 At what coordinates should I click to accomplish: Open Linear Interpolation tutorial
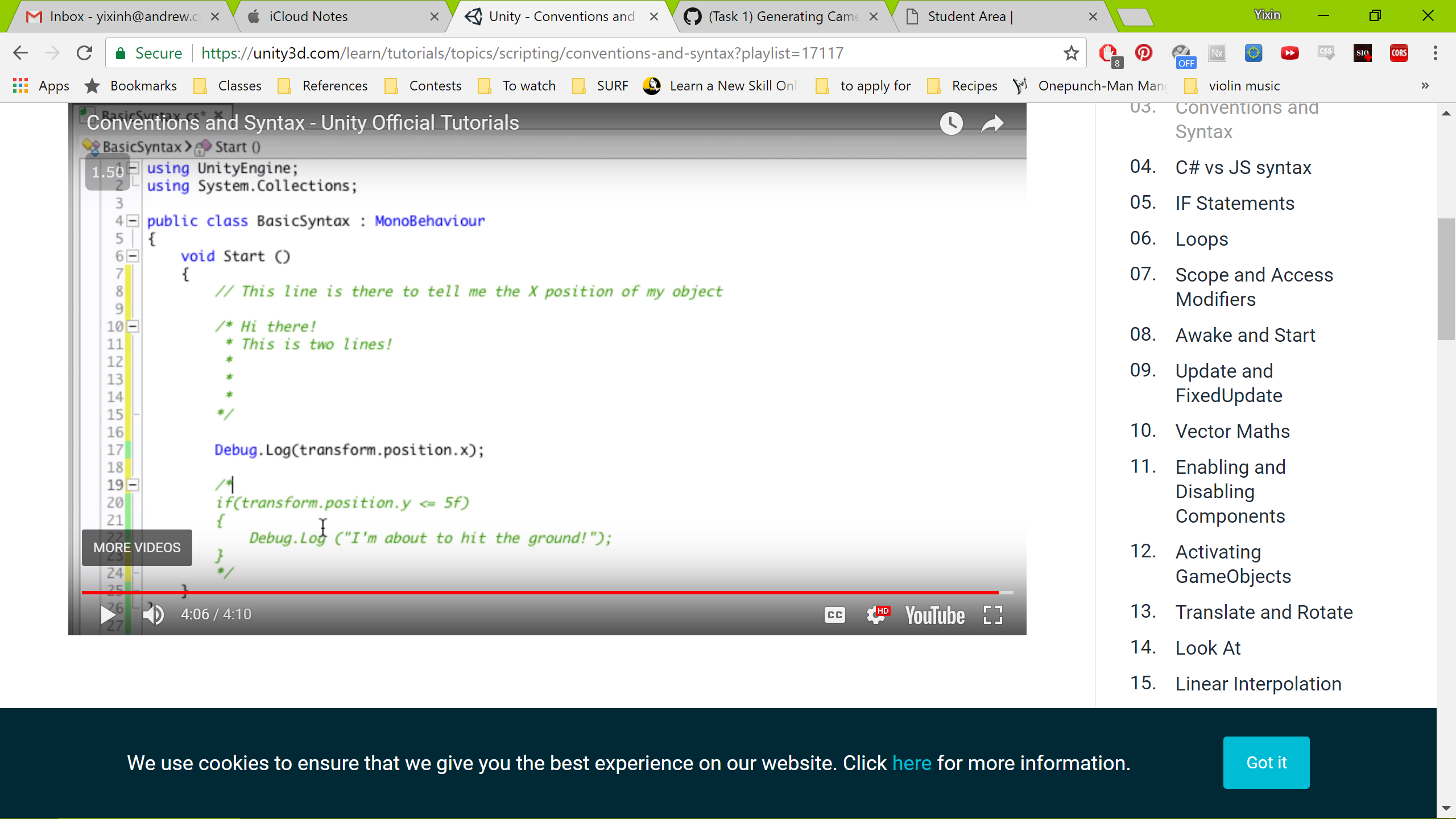click(1258, 684)
